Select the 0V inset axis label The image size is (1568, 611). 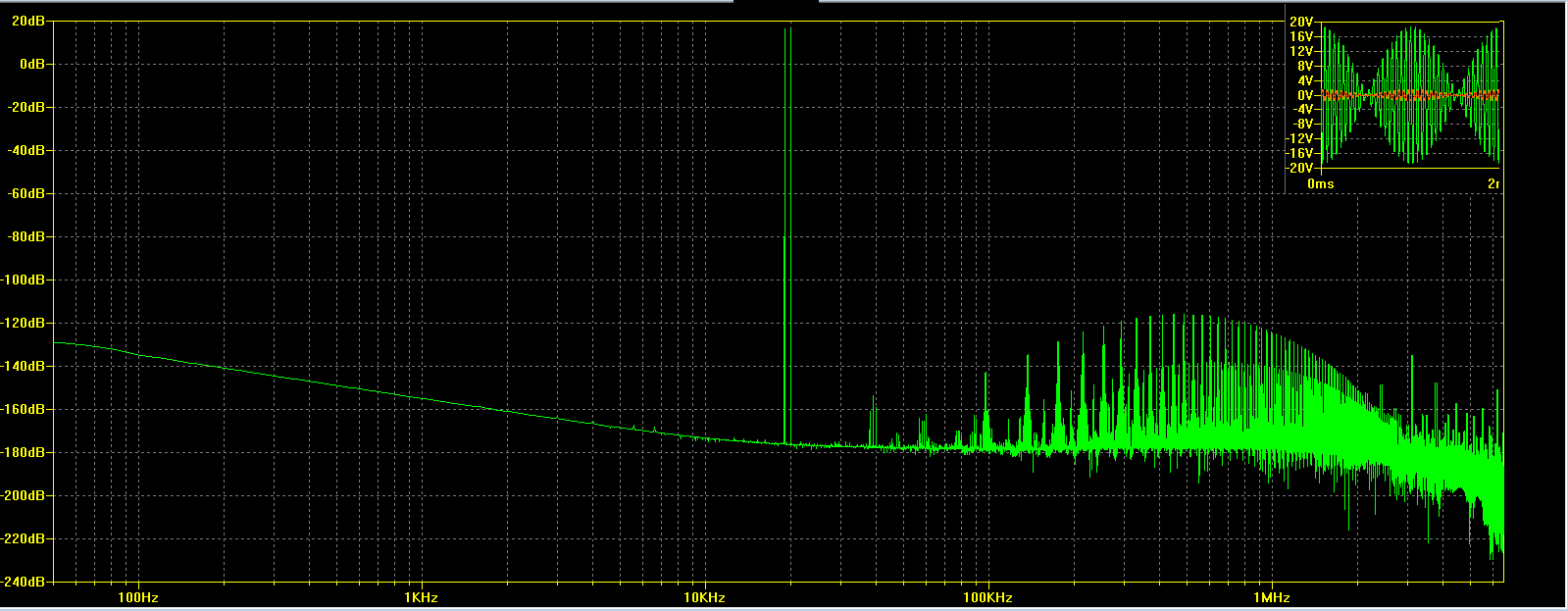(x=1305, y=95)
